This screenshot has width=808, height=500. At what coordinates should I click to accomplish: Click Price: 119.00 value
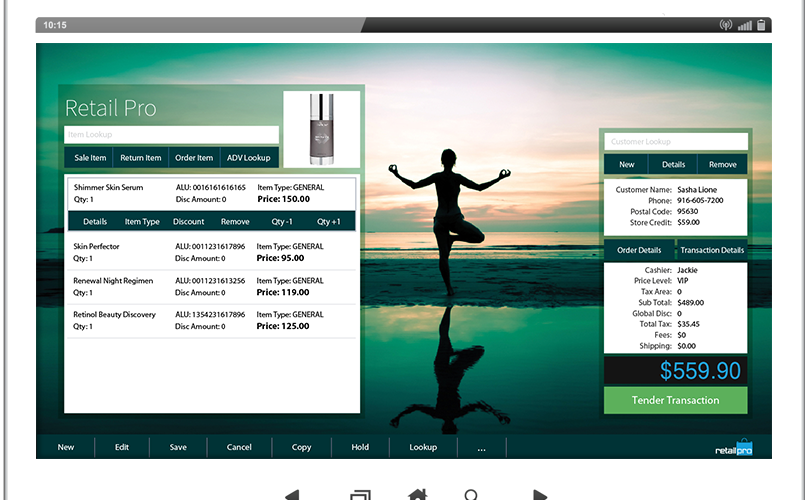283,292
